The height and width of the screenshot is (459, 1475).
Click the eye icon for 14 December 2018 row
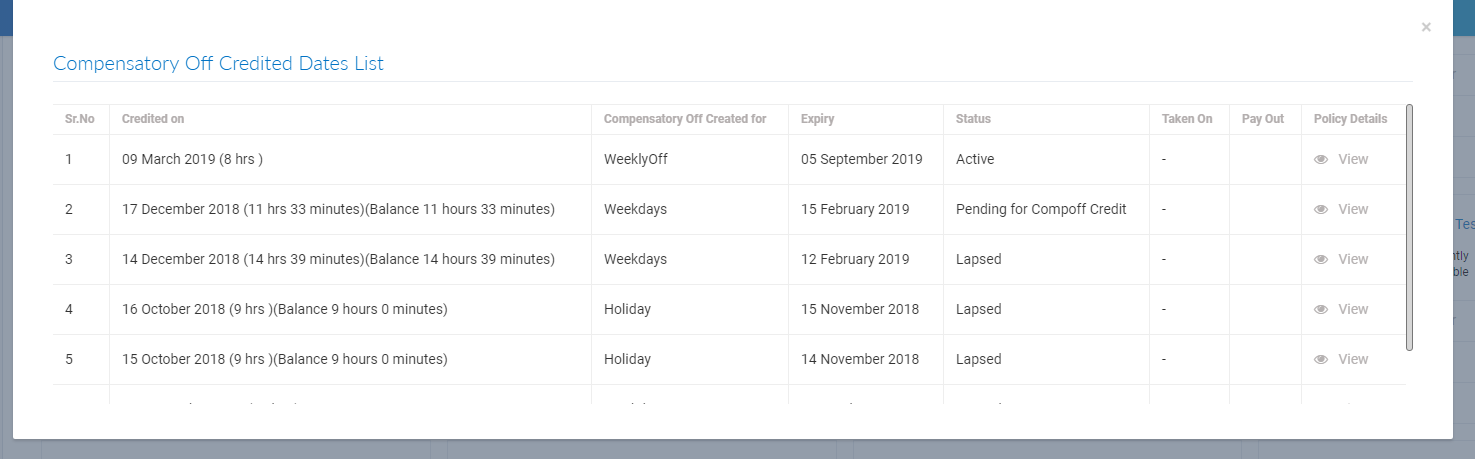point(1321,259)
